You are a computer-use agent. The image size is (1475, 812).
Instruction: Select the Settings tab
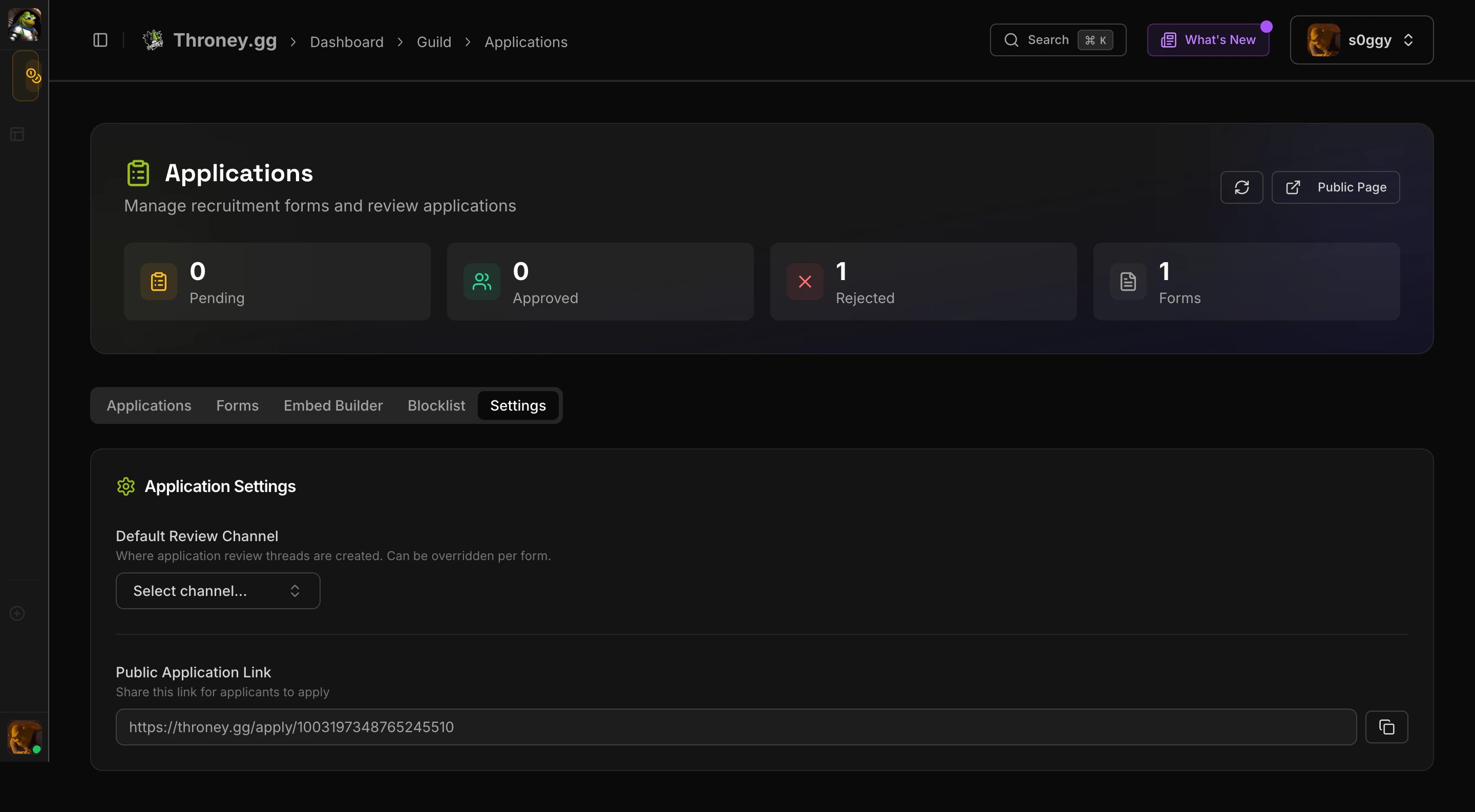[x=518, y=405]
